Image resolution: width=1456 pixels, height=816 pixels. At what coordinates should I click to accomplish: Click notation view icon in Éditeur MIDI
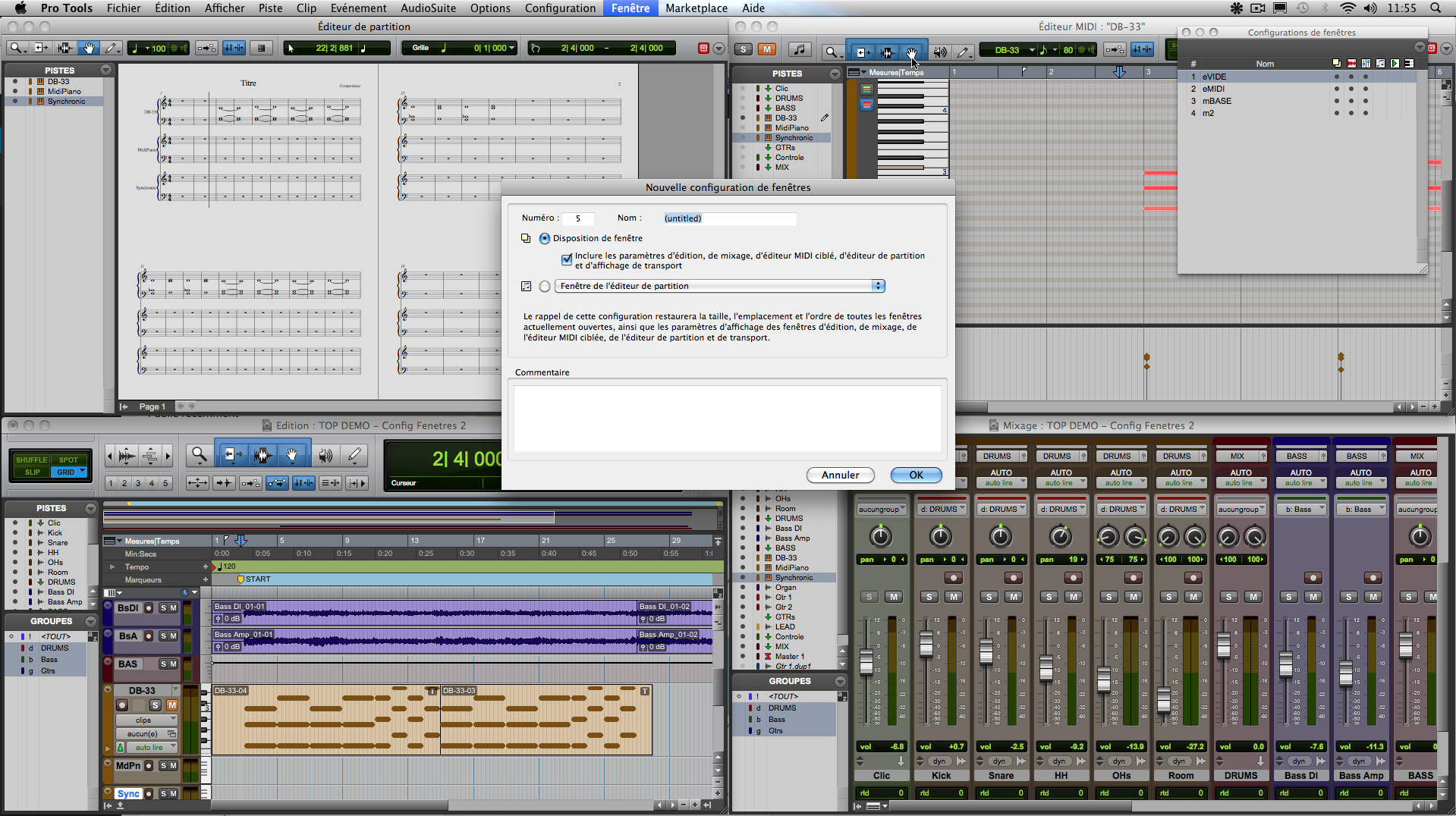799,50
